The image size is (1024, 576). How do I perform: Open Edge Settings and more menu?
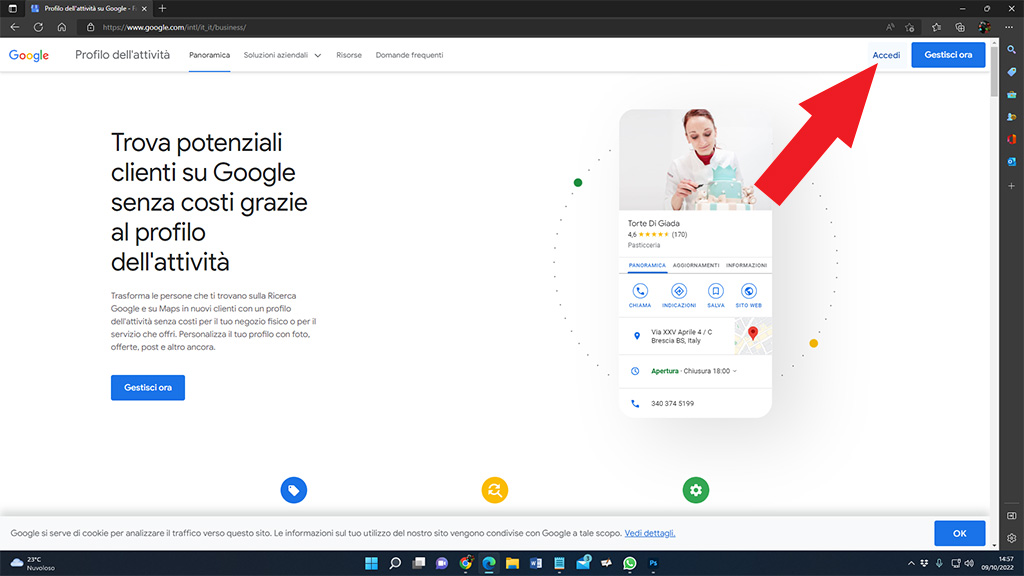pos(1009,27)
